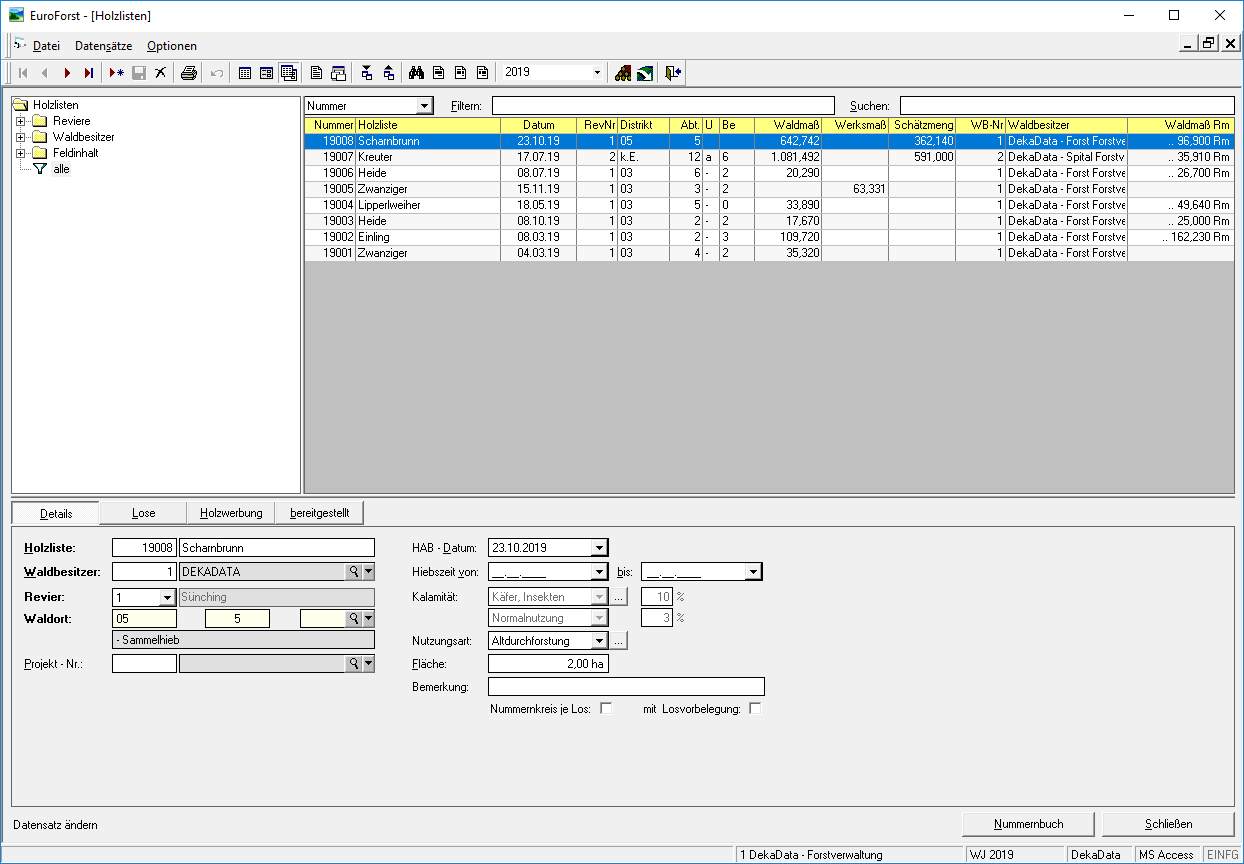
Task: Click into the Filtern input field
Action: tap(663, 106)
